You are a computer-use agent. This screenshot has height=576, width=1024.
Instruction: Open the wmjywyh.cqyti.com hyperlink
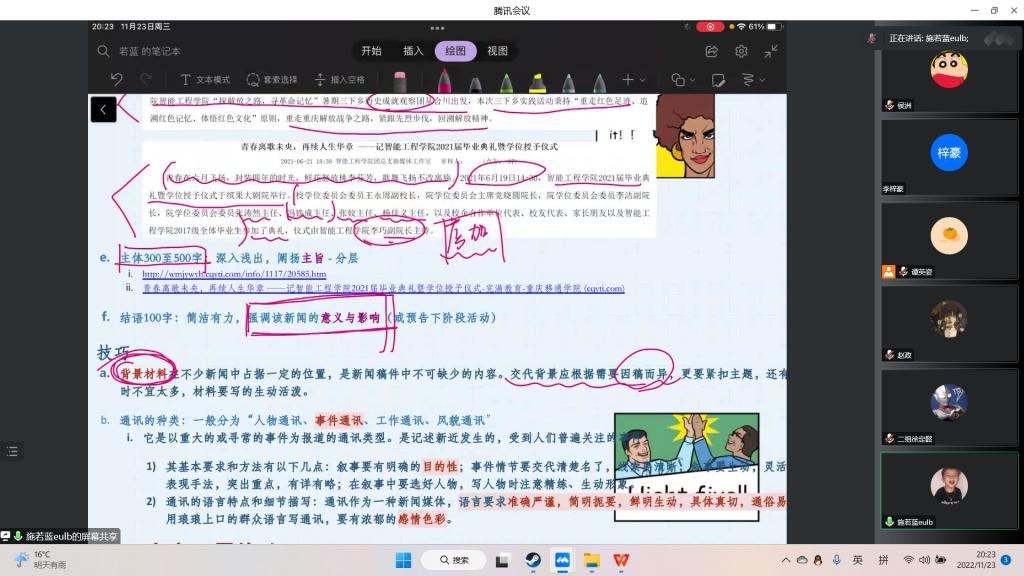(x=234, y=274)
